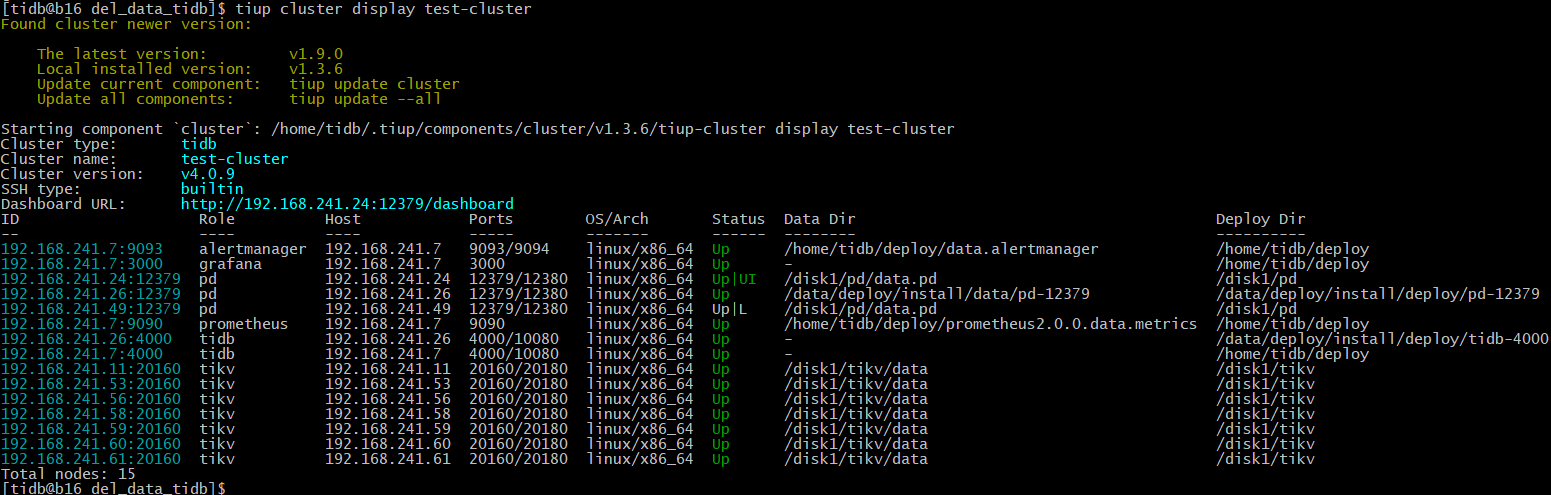The image size is (1551, 495).
Task: Click the OS/Arch column header
Action: pos(617,219)
